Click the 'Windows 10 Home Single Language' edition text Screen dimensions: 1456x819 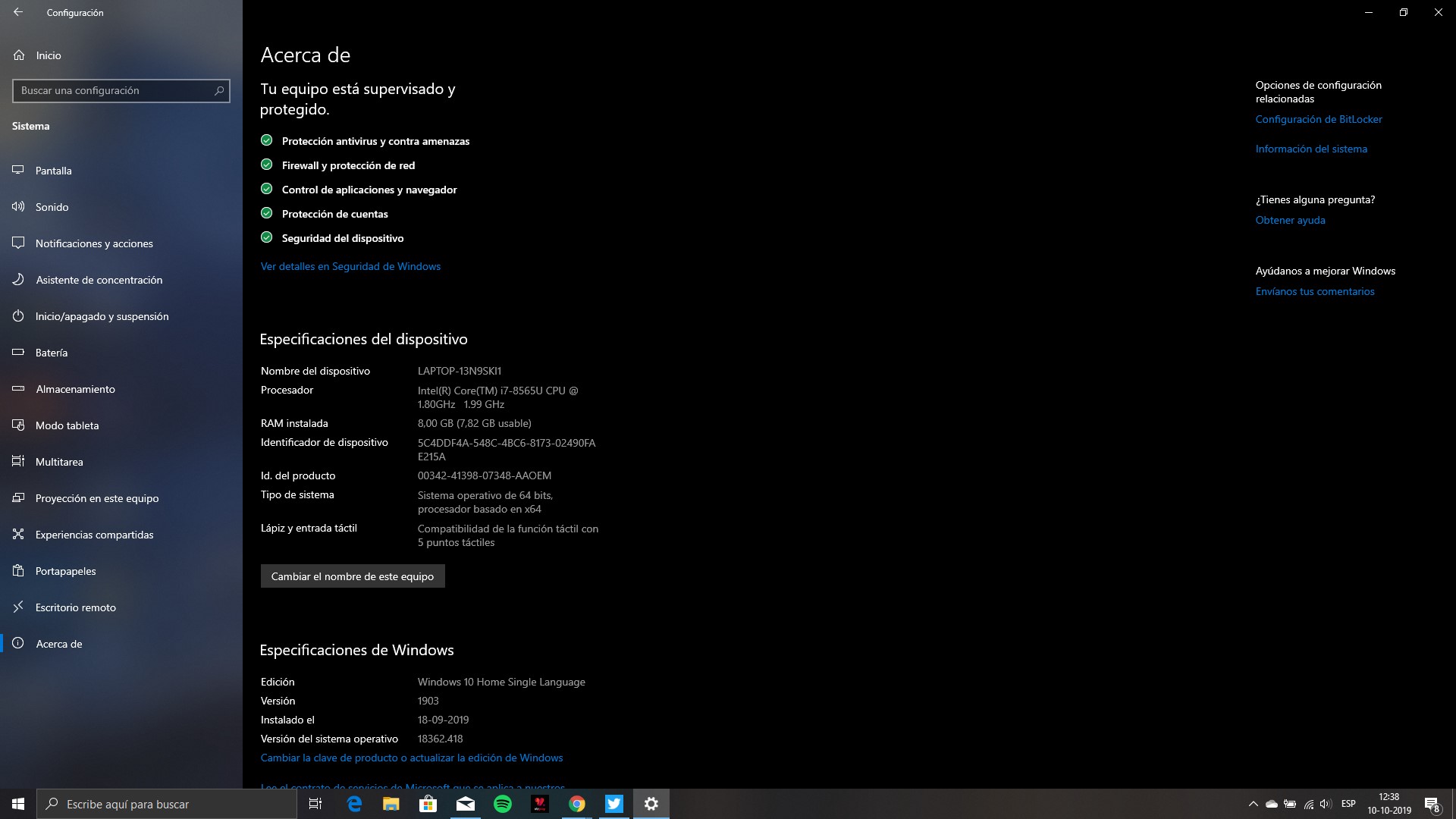tap(501, 682)
